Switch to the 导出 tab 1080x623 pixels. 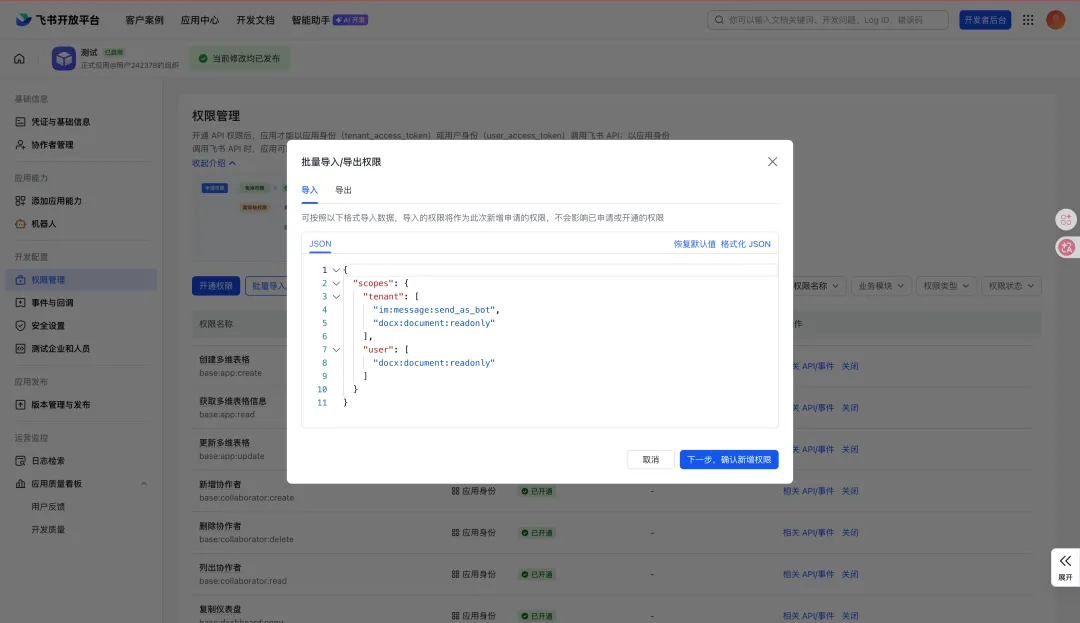[343, 190]
